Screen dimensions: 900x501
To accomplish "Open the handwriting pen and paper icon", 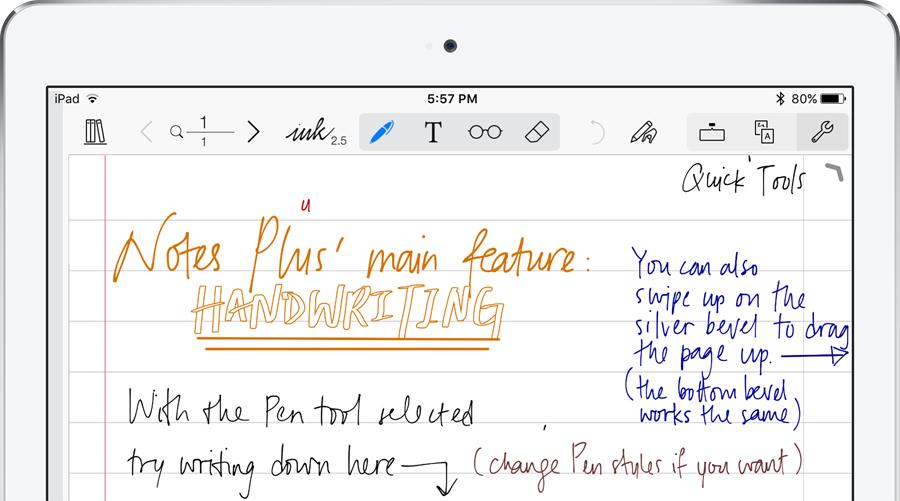I will pos(644,132).
